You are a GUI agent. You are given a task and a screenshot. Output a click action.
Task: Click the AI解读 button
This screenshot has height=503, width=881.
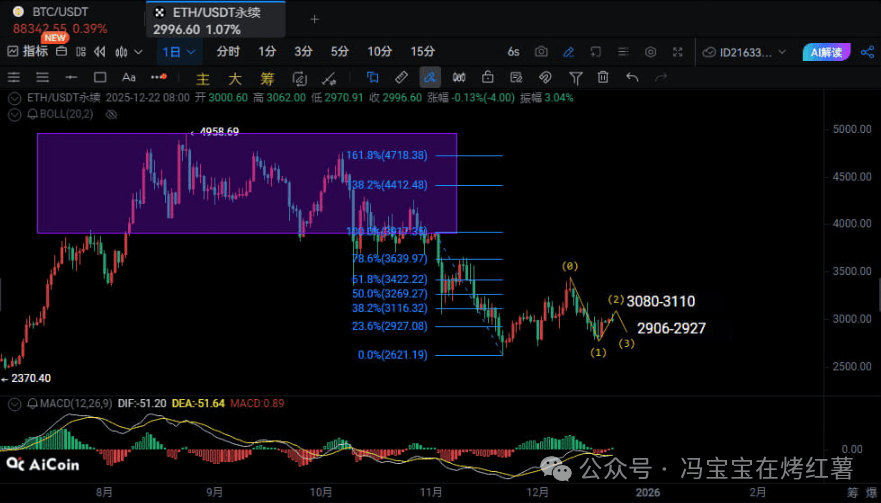[x=826, y=52]
